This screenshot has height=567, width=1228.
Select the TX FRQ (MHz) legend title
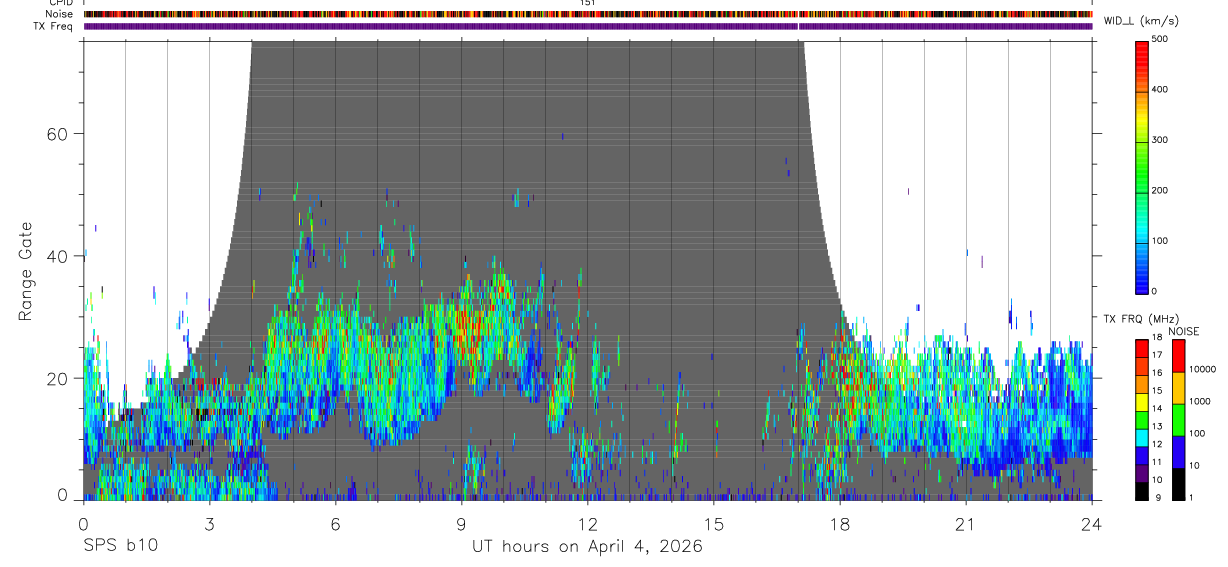[x=1136, y=319]
